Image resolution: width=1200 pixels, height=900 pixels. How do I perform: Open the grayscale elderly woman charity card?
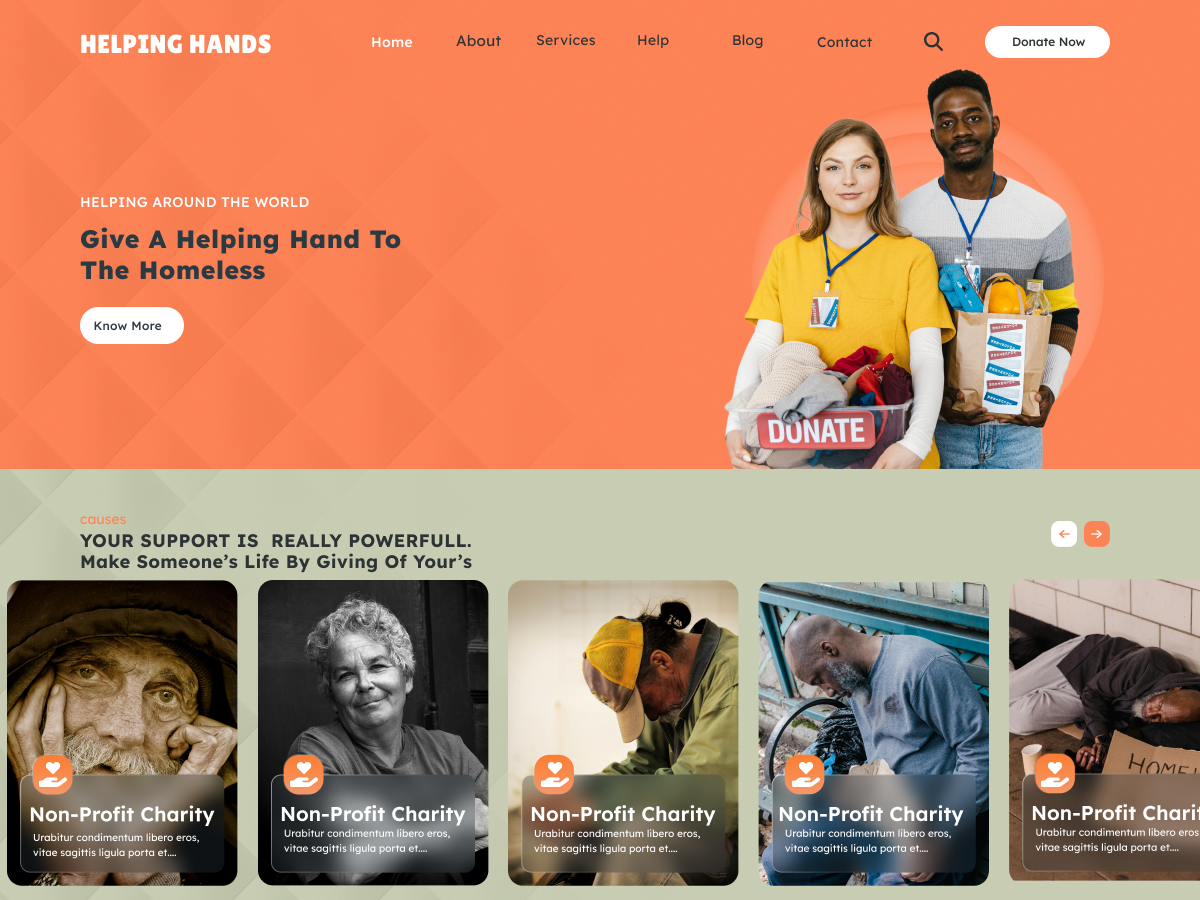(x=373, y=733)
